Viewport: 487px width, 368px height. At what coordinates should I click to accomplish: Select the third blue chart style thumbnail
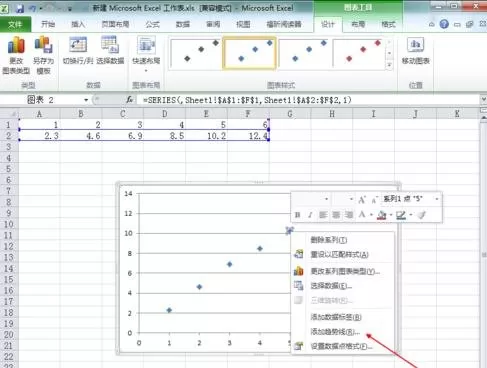305,53
